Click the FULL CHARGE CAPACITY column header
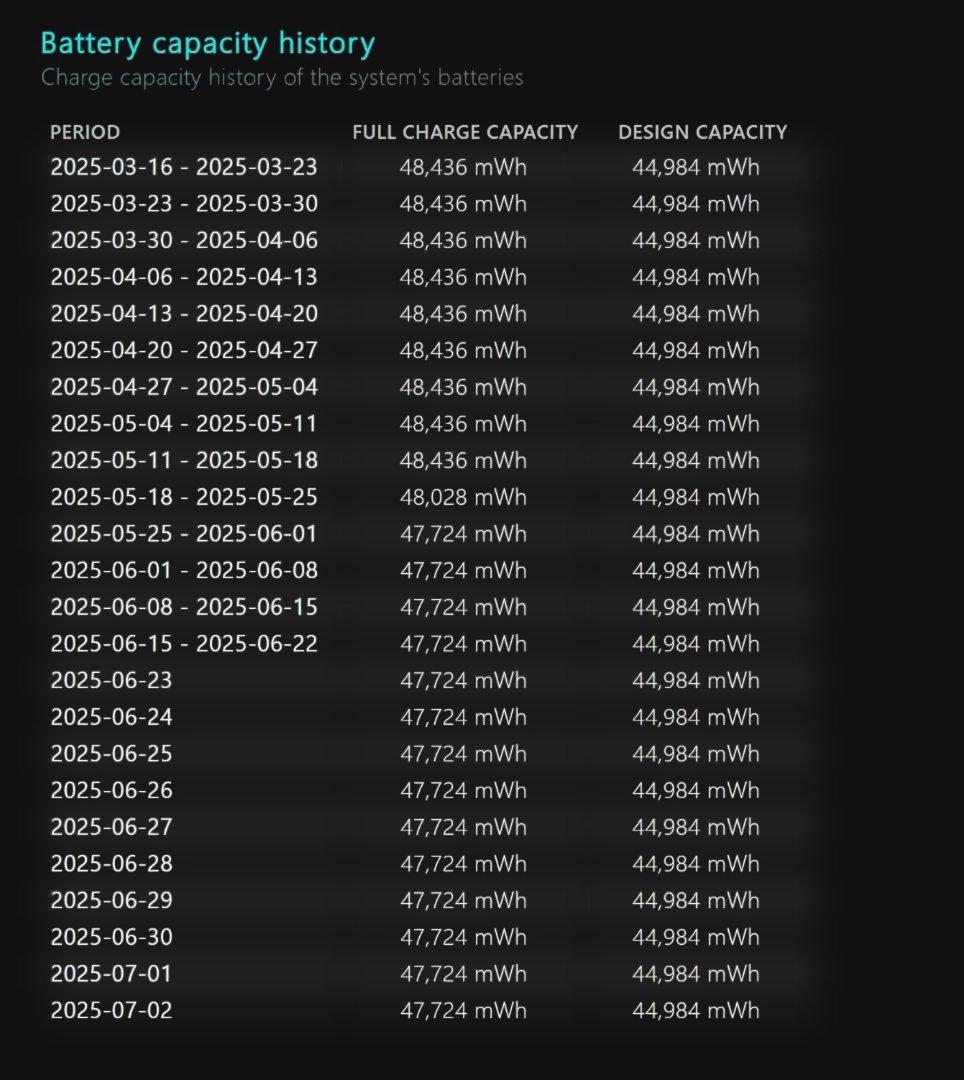964x1080 pixels. [x=465, y=132]
